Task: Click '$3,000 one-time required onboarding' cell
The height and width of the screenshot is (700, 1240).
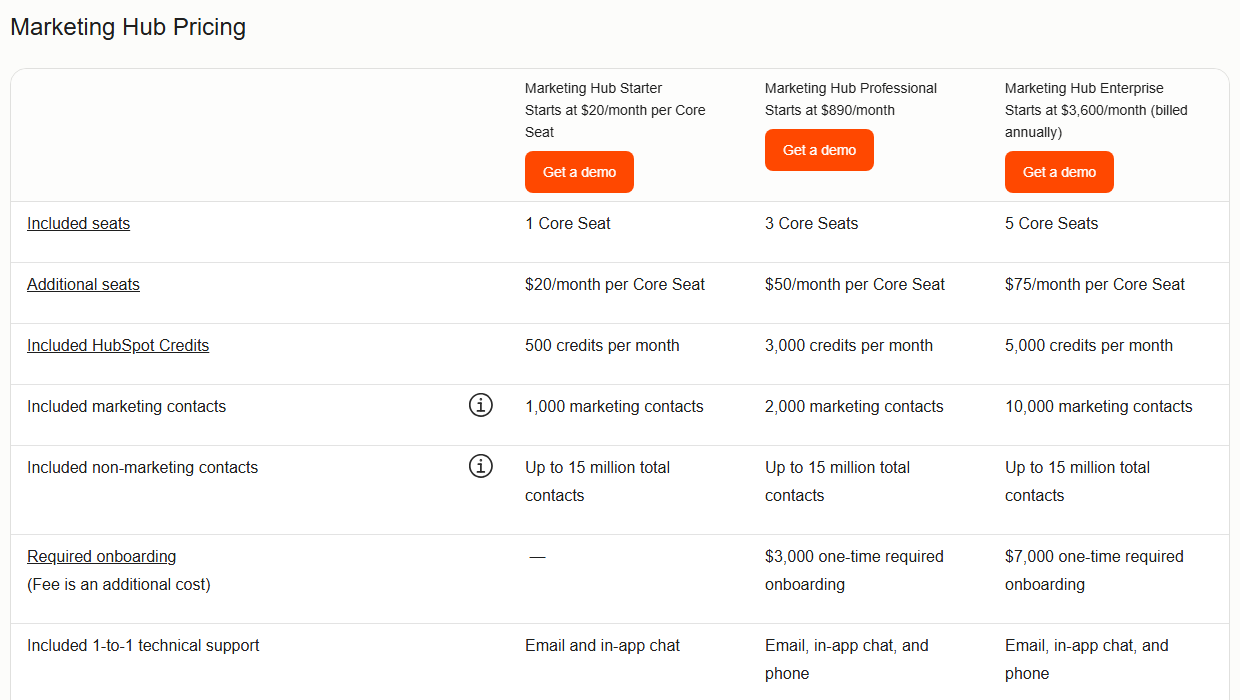Action: (x=854, y=570)
